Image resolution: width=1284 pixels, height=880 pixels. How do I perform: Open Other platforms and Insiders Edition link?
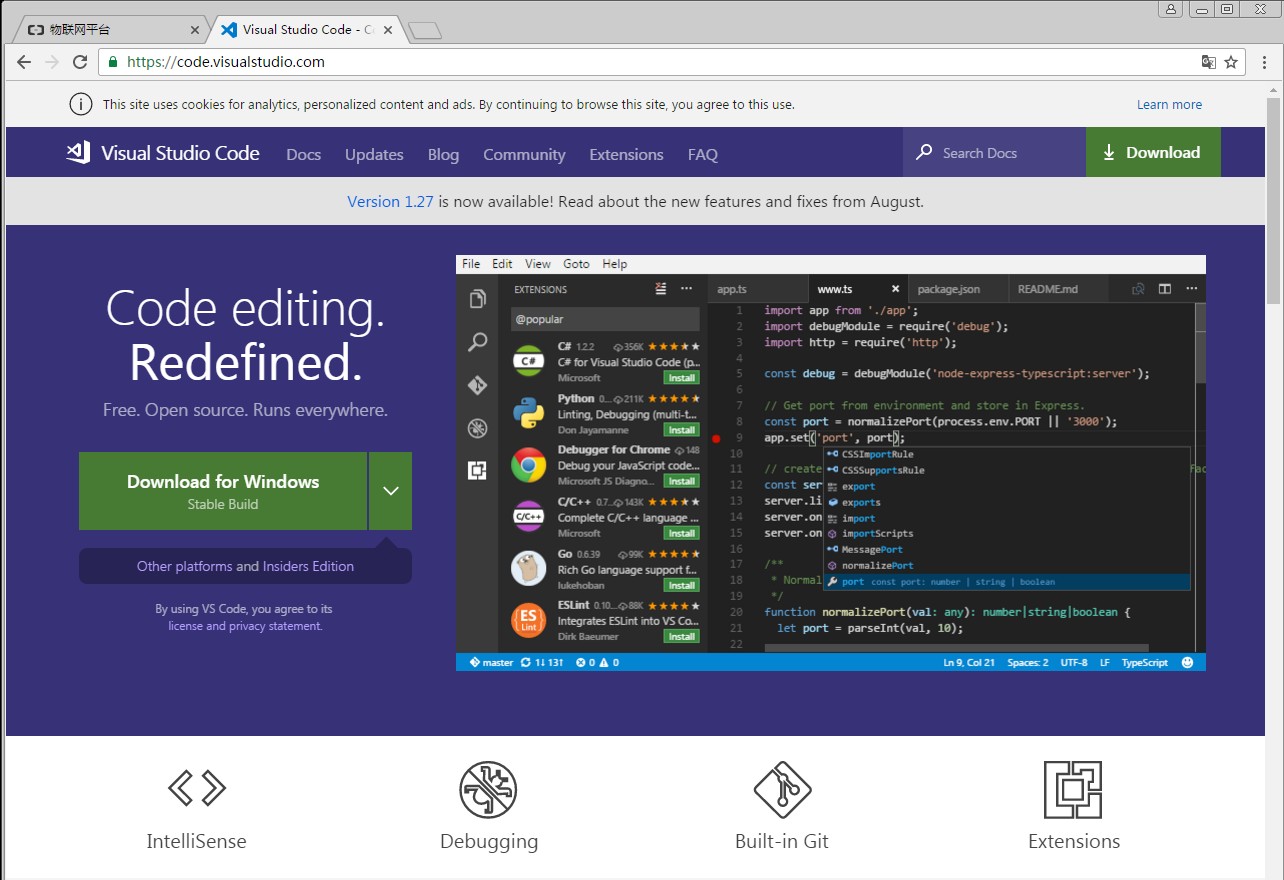(x=245, y=566)
